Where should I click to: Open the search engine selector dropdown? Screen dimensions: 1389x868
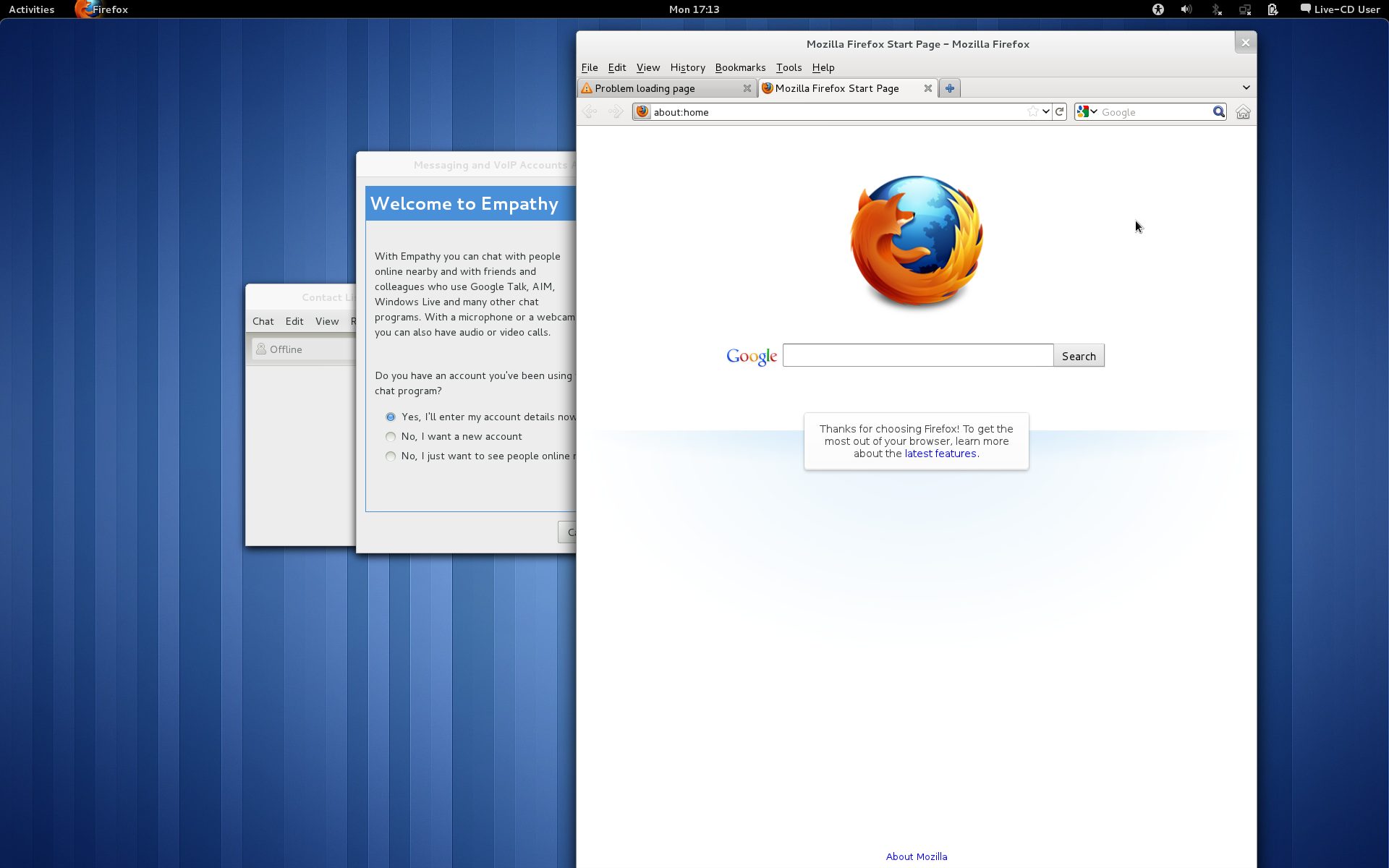click(1087, 111)
